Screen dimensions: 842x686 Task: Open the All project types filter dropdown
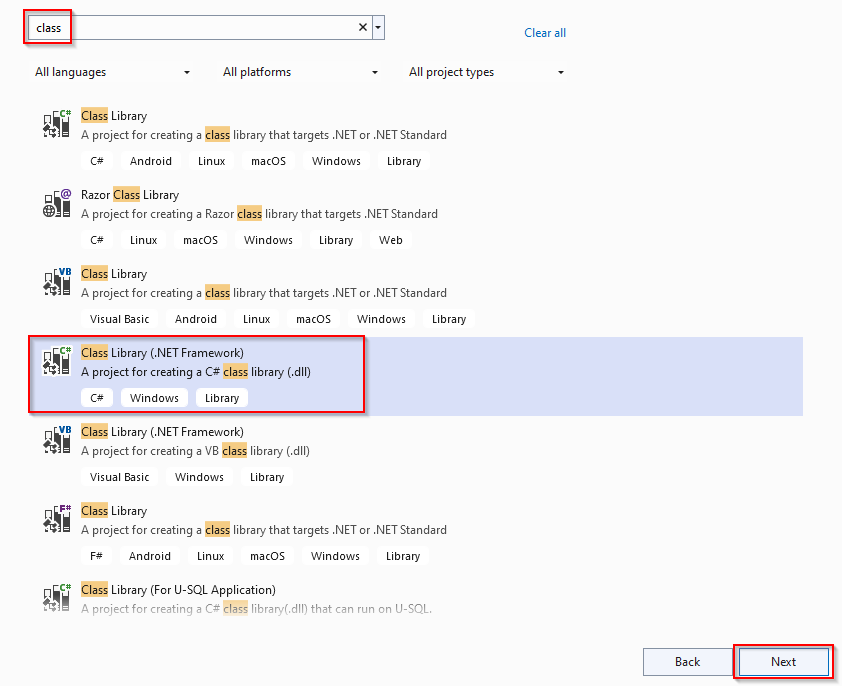tap(487, 72)
